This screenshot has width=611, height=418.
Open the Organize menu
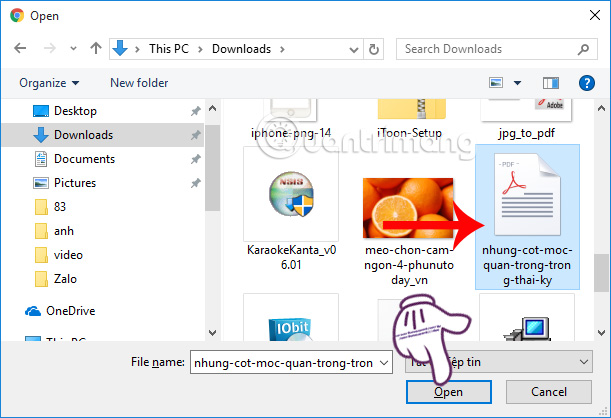(49, 83)
